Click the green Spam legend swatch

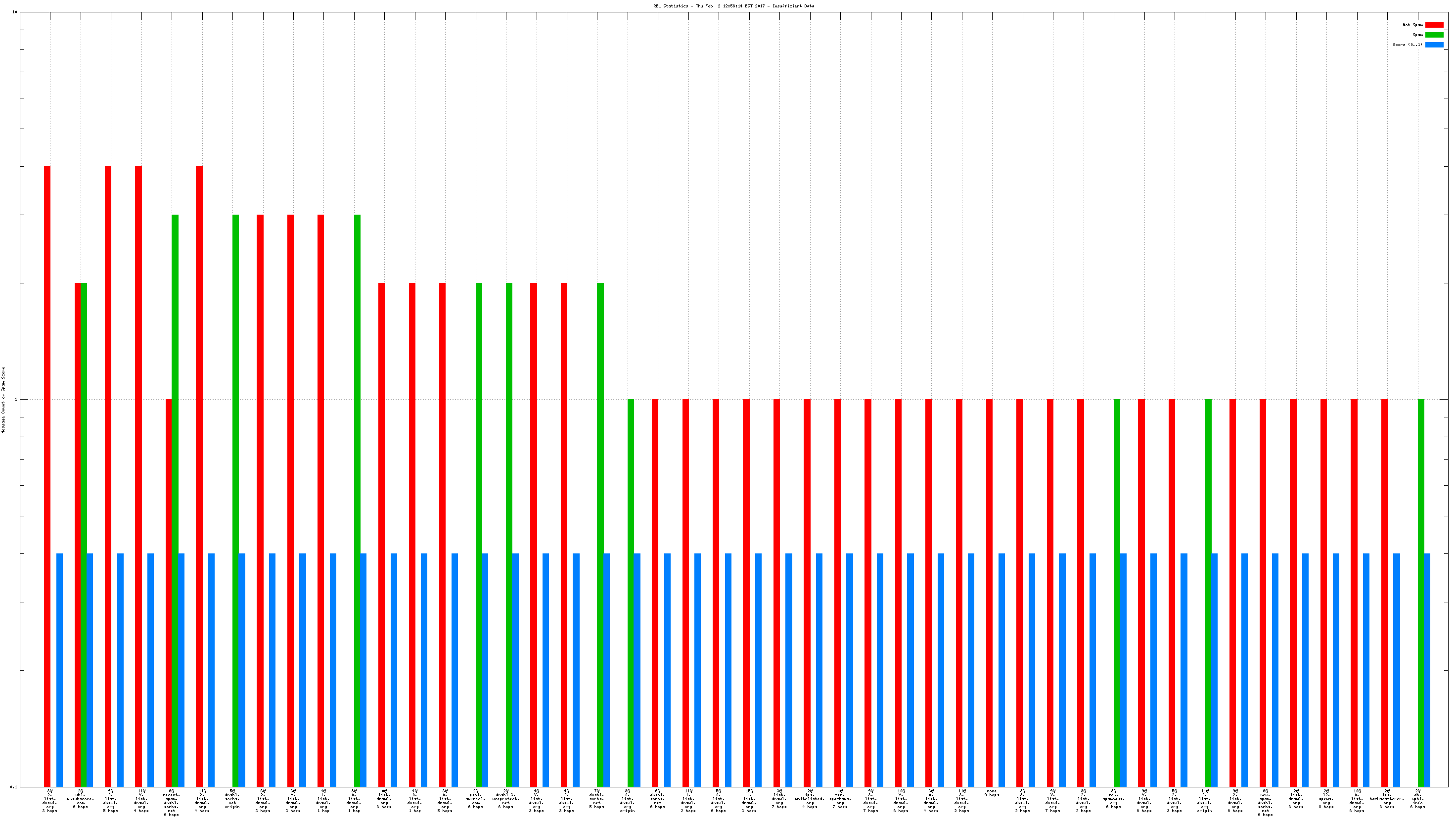click(x=1434, y=35)
